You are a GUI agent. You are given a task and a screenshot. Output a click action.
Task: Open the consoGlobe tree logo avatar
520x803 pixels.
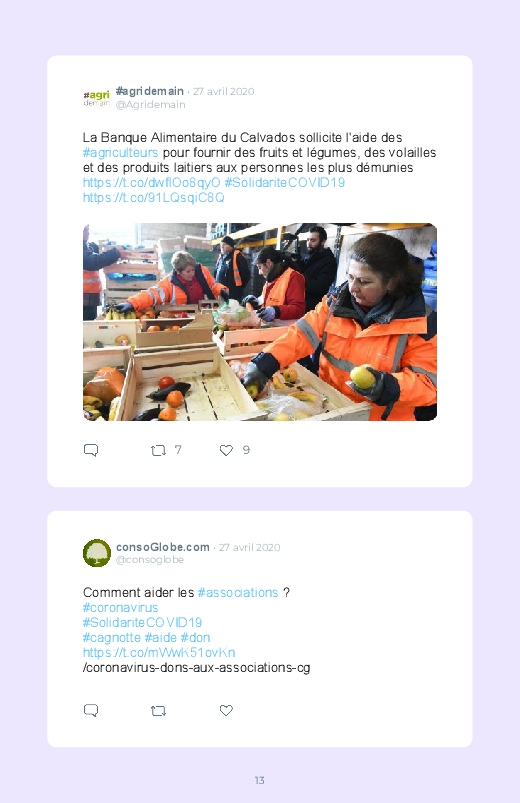point(97,553)
